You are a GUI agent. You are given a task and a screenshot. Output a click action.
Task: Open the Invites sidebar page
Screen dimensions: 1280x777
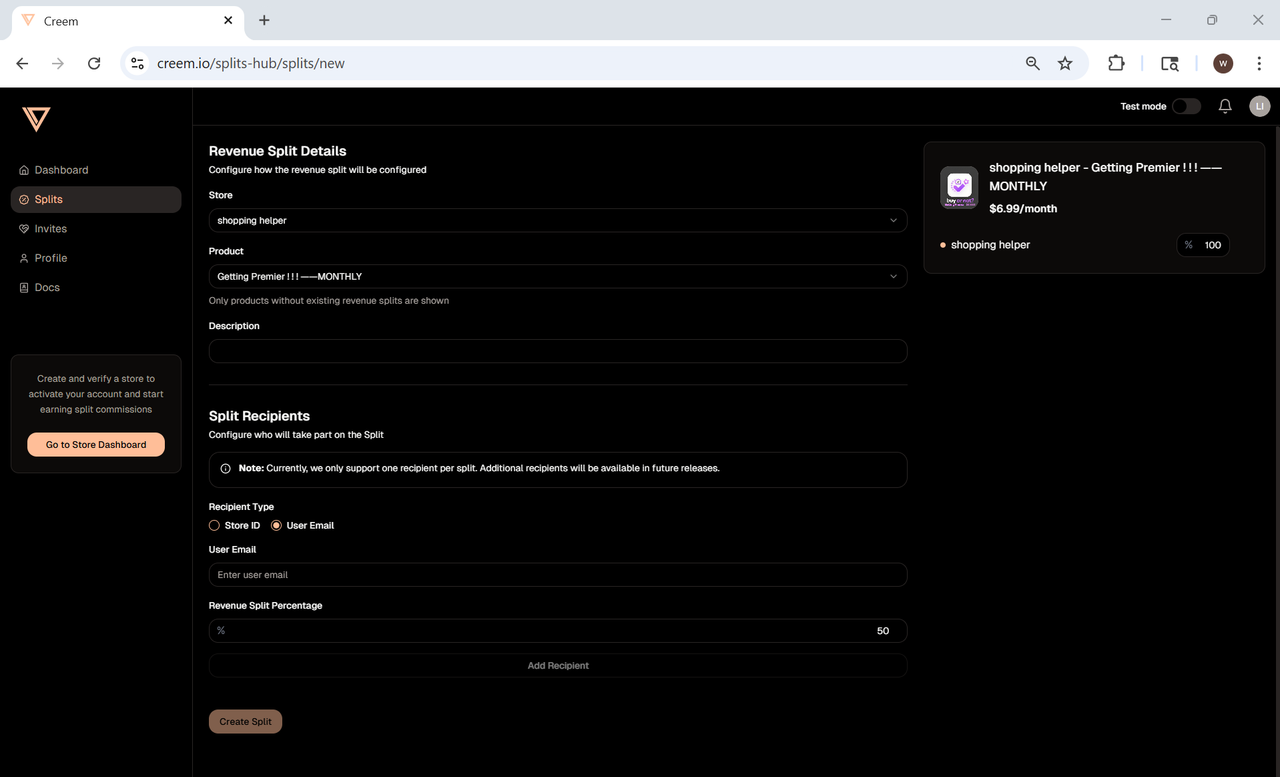click(96, 229)
